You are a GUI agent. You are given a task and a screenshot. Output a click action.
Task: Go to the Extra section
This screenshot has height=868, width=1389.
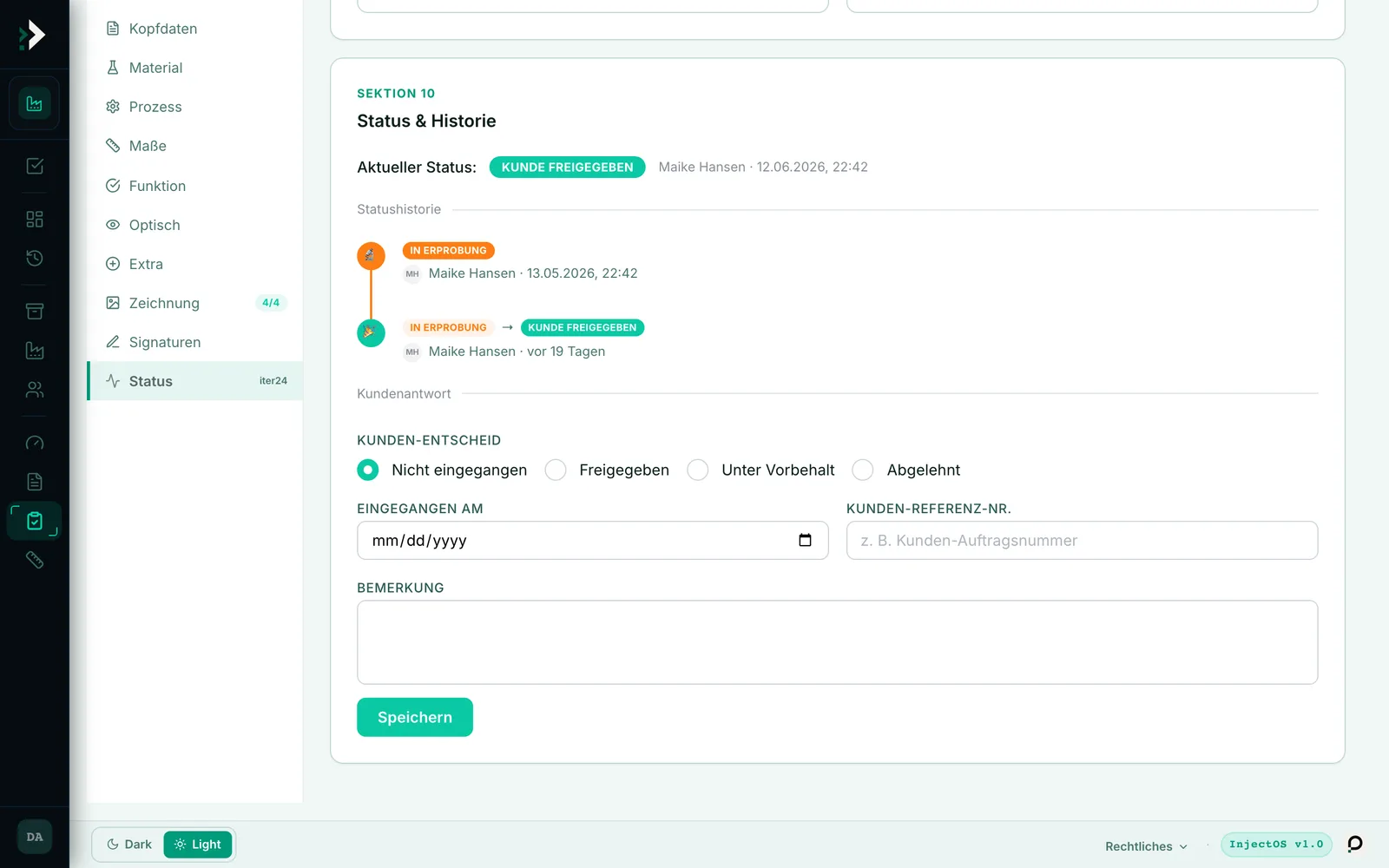(x=194, y=264)
